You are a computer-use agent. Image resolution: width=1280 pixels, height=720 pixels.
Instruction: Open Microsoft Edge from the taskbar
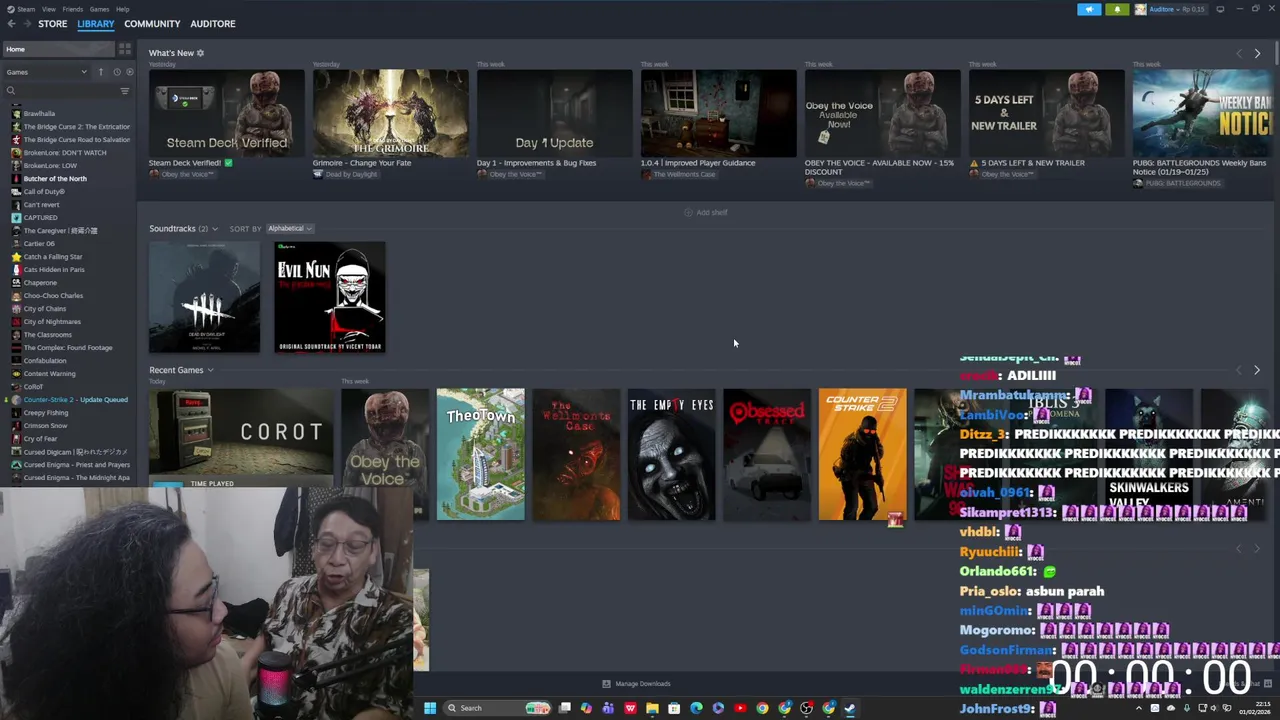696,708
